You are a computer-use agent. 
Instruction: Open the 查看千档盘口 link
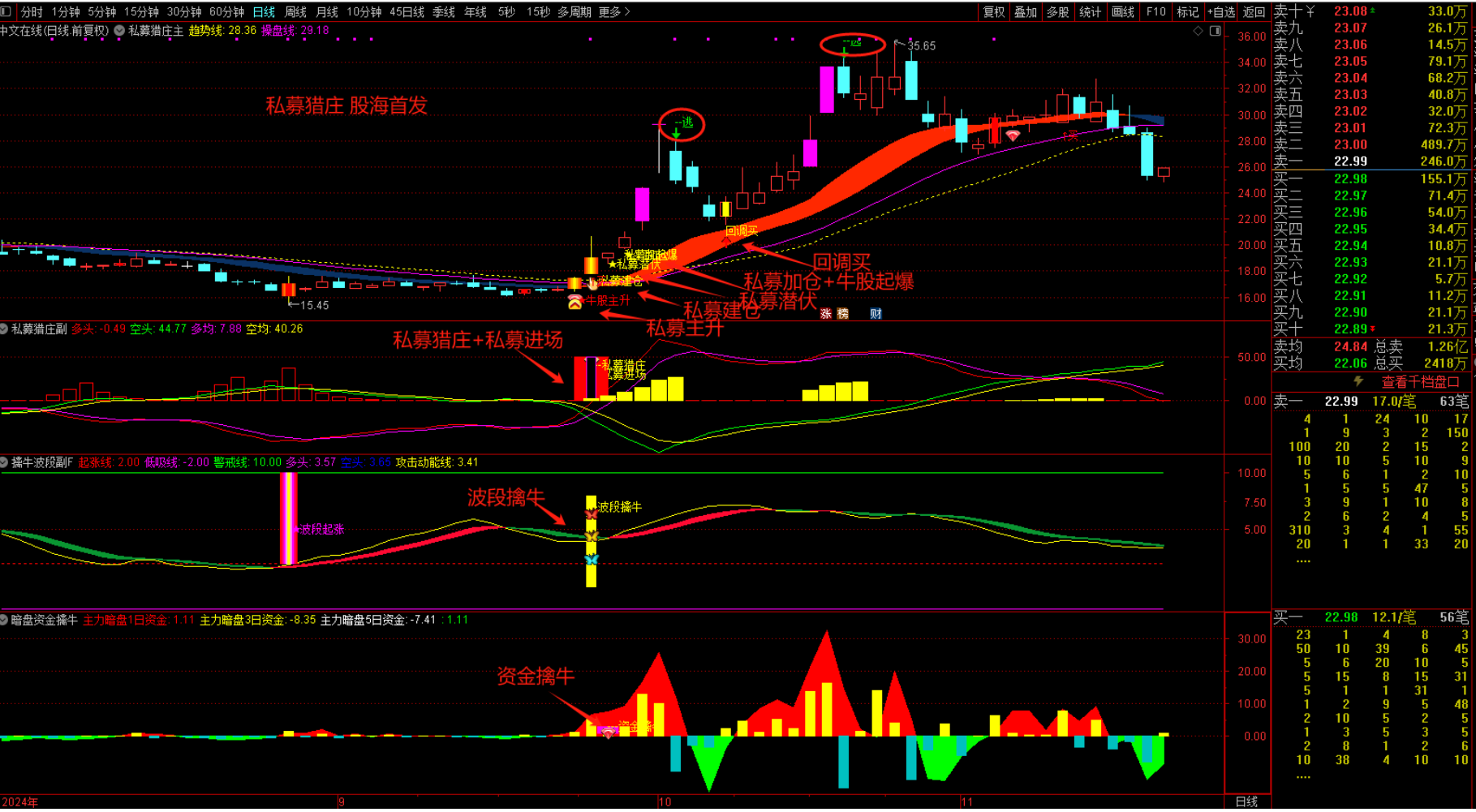pyautogui.click(x=1420, y=381)
